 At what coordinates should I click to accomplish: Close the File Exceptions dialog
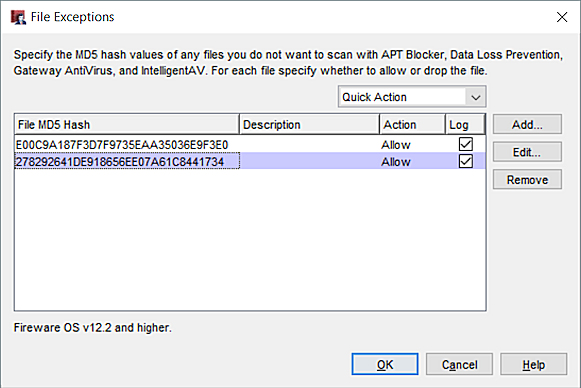click(x=562, y=17)
